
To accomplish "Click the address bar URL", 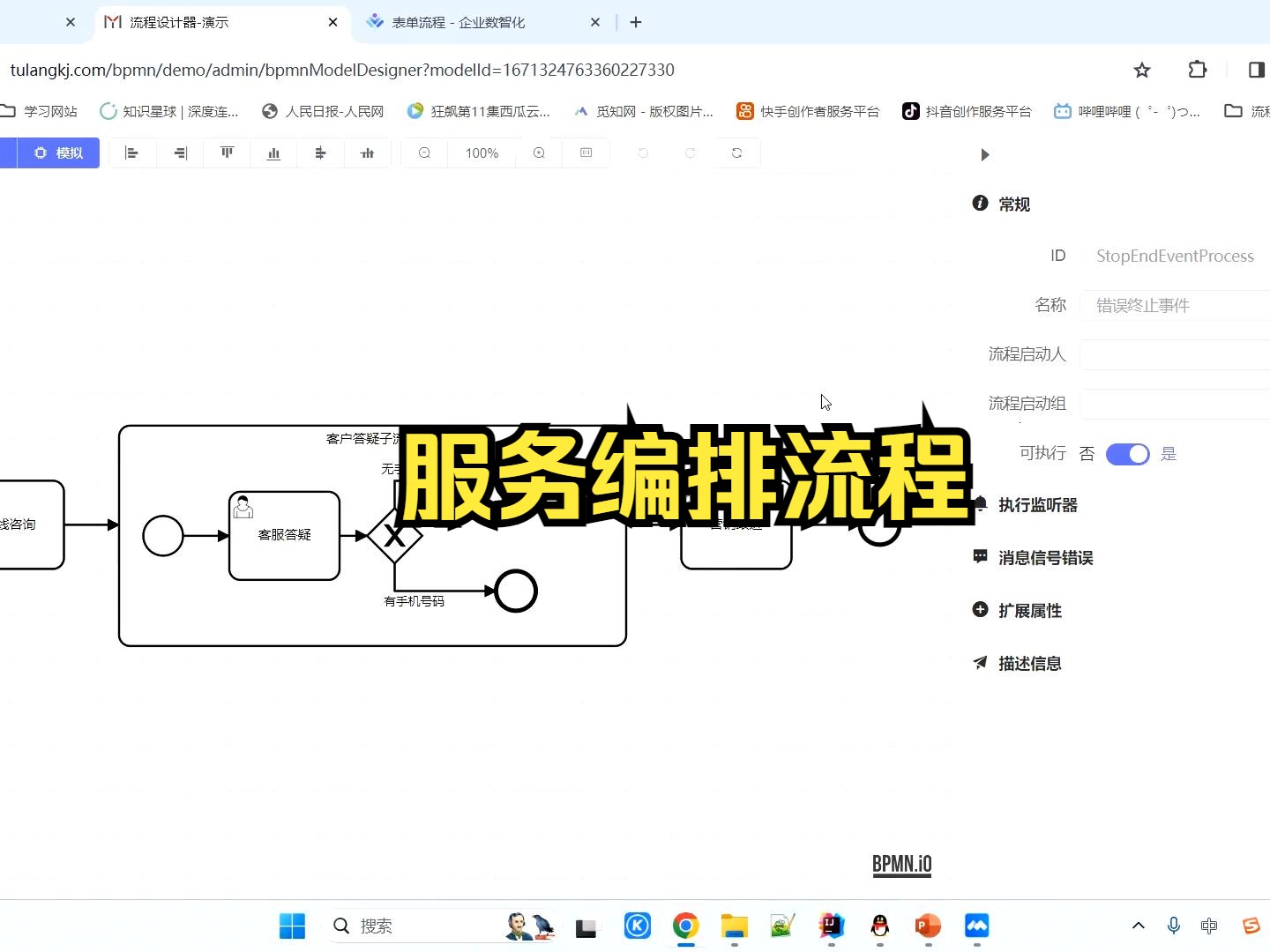I will click(342, 70).
